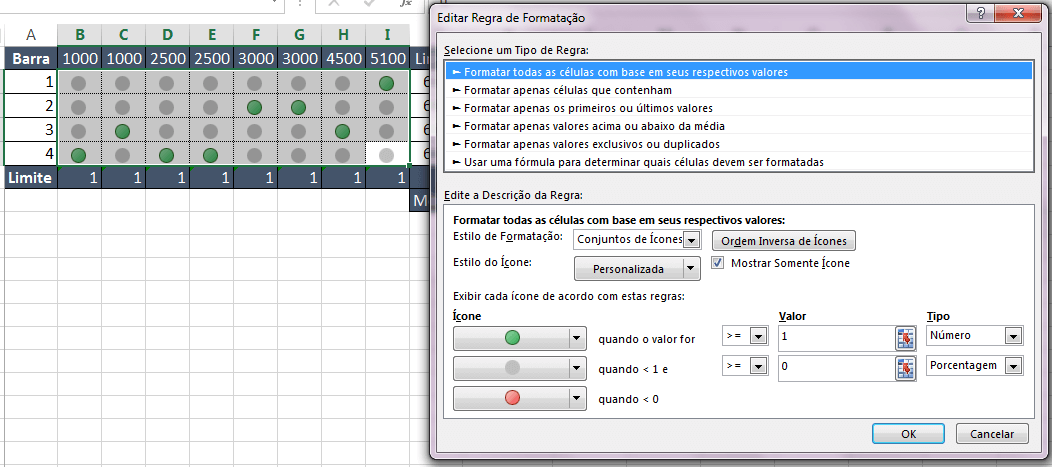Click the green circle icon in cell D4
This screenshot has height=467, width=1052.
[x=167, y=155]
